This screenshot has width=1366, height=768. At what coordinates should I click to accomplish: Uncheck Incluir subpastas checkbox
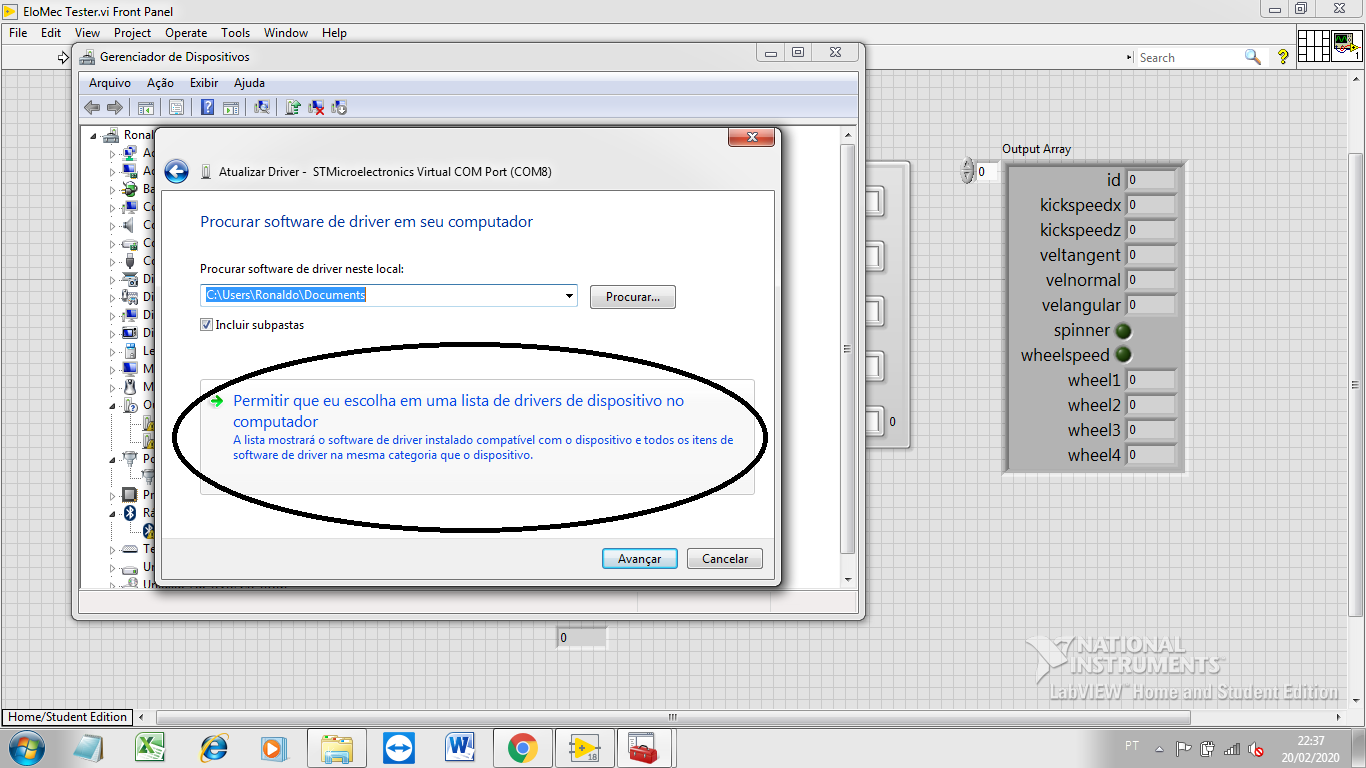click(207, 325)
